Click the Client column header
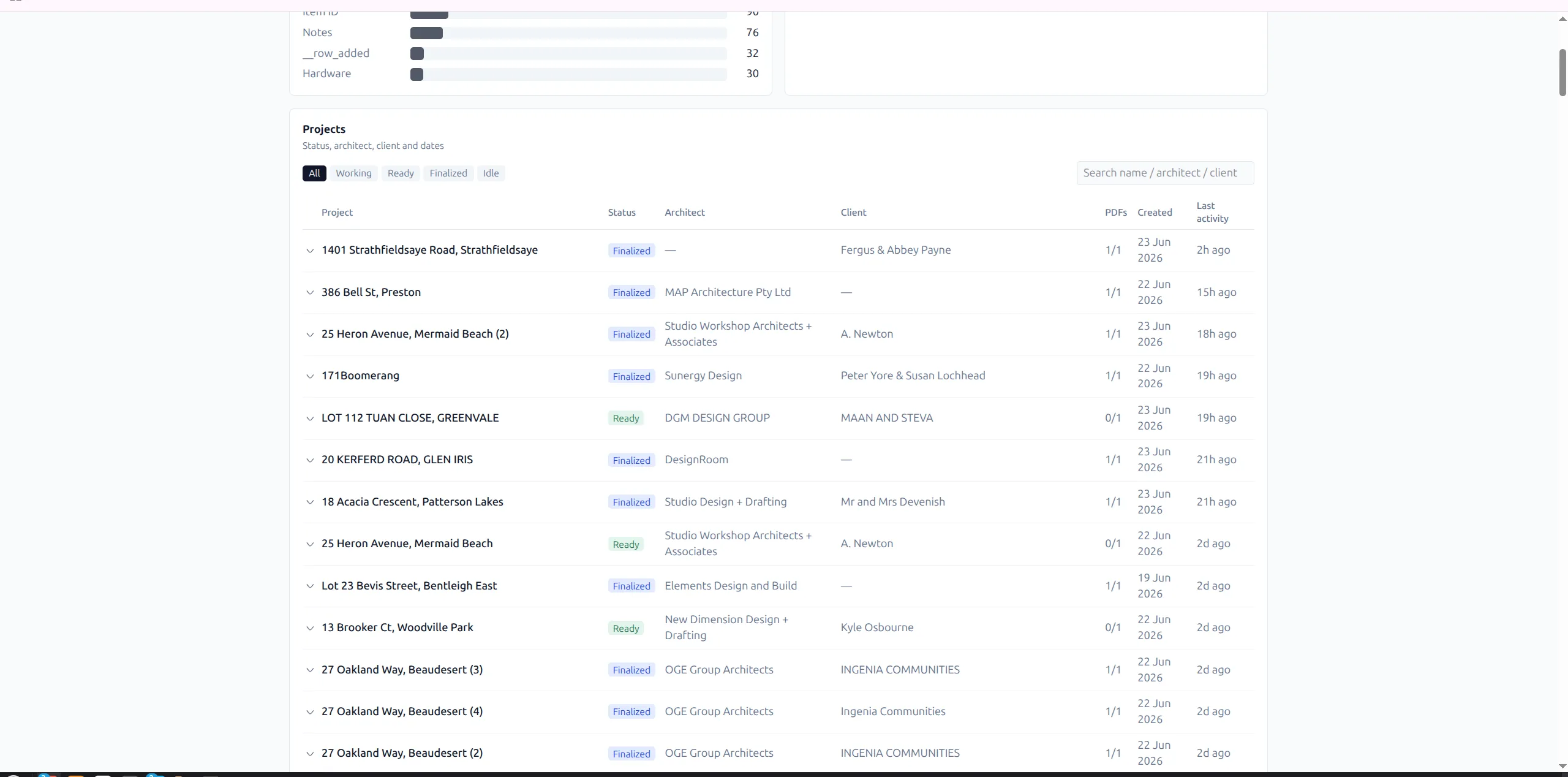The image size is (1568, 777). click(x=853, y=213)
